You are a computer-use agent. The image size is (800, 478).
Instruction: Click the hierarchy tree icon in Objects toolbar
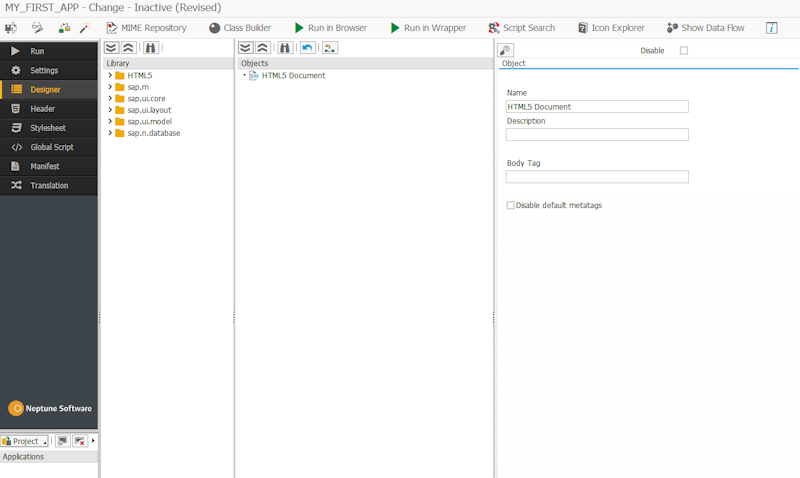pos(330,48)
